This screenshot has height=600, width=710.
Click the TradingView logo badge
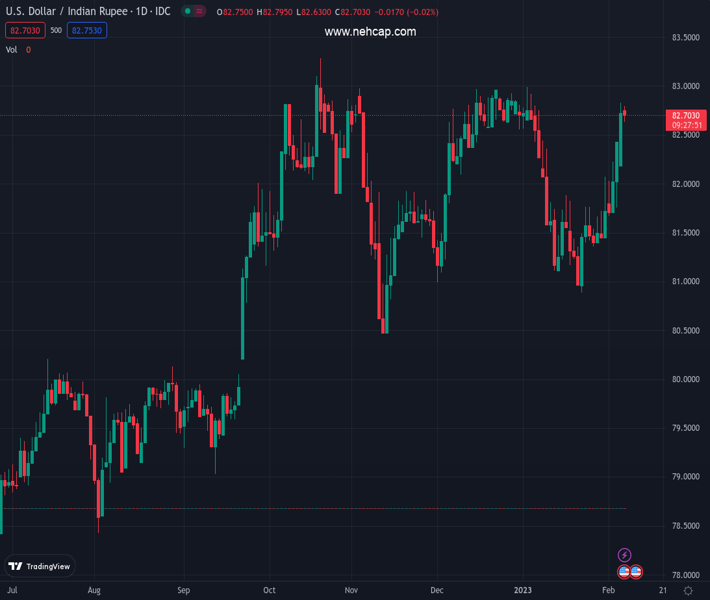[x=40, y=566]
